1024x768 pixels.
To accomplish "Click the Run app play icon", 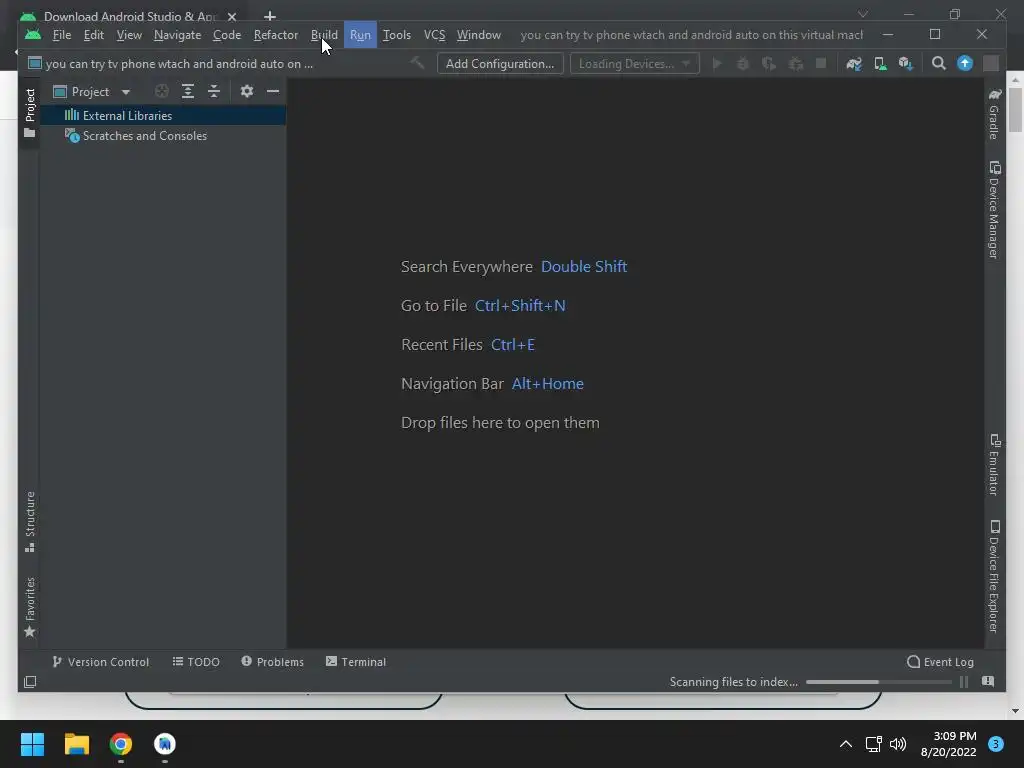I will coord(717,63).
